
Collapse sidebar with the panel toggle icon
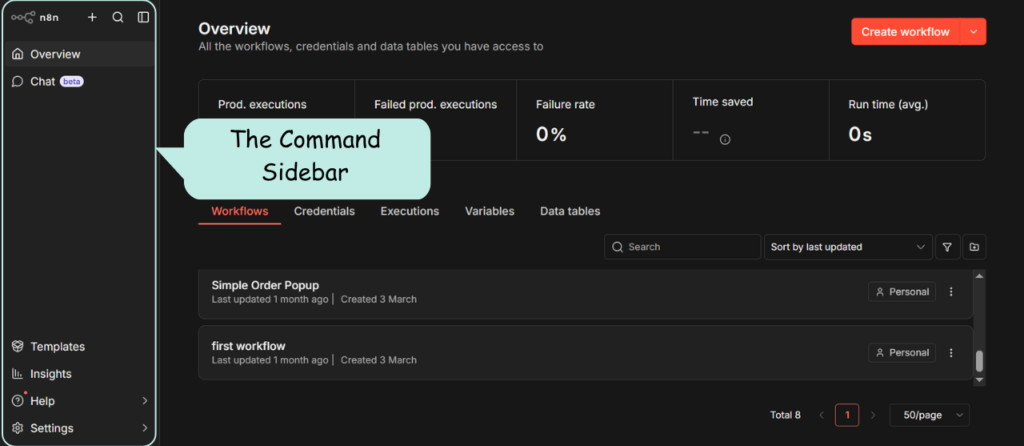(144, 17)
